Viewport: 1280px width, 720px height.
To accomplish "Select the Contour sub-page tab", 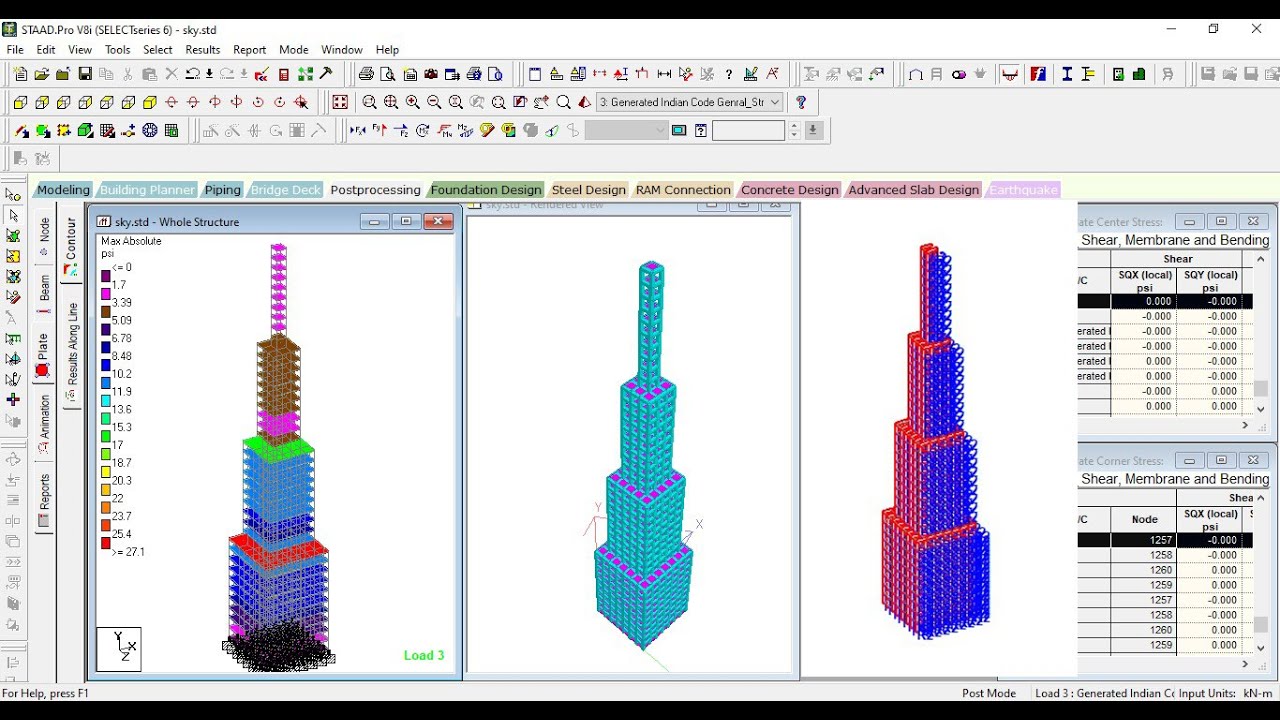I will coord(70,245).
